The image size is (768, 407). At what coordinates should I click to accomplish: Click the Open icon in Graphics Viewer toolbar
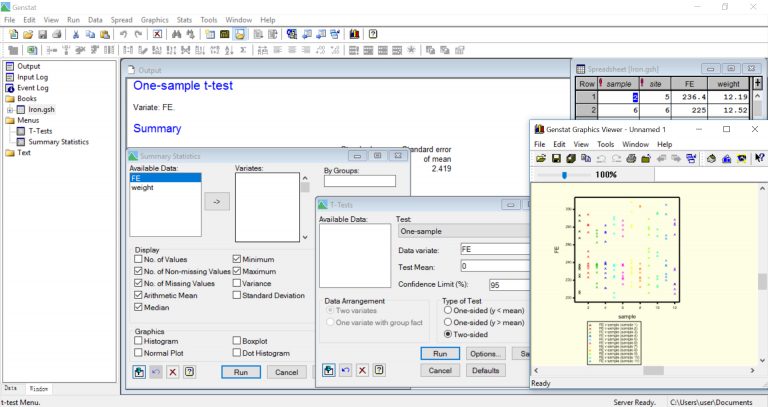541,159
